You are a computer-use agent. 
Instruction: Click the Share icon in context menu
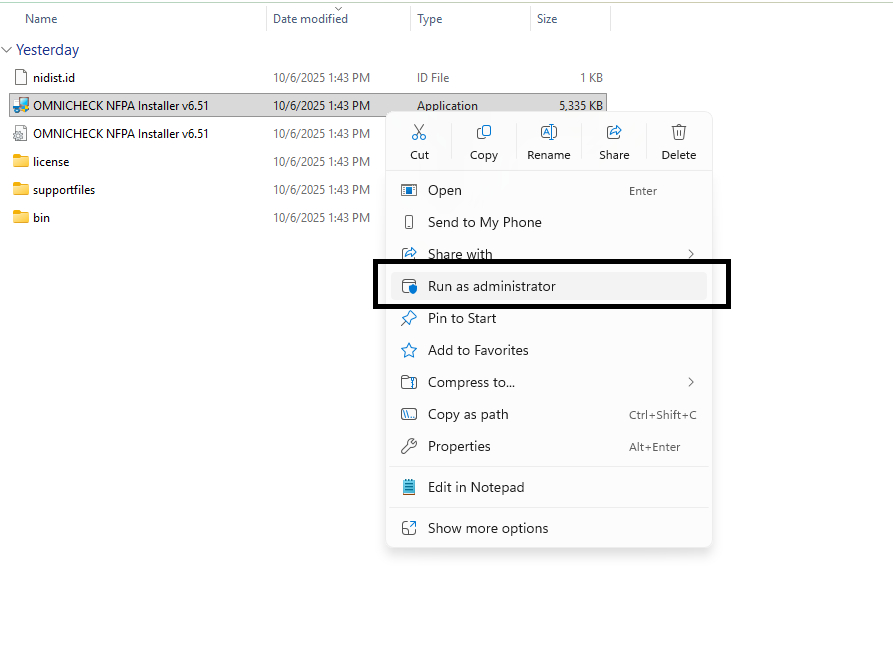coord(614,133)
